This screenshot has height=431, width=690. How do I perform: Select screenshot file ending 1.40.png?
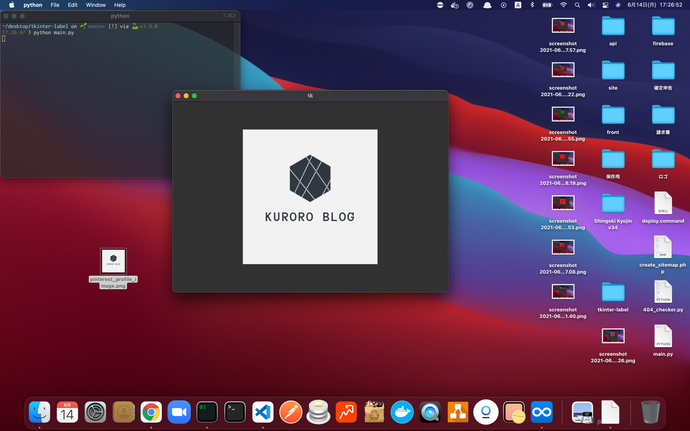coord(563,301)
